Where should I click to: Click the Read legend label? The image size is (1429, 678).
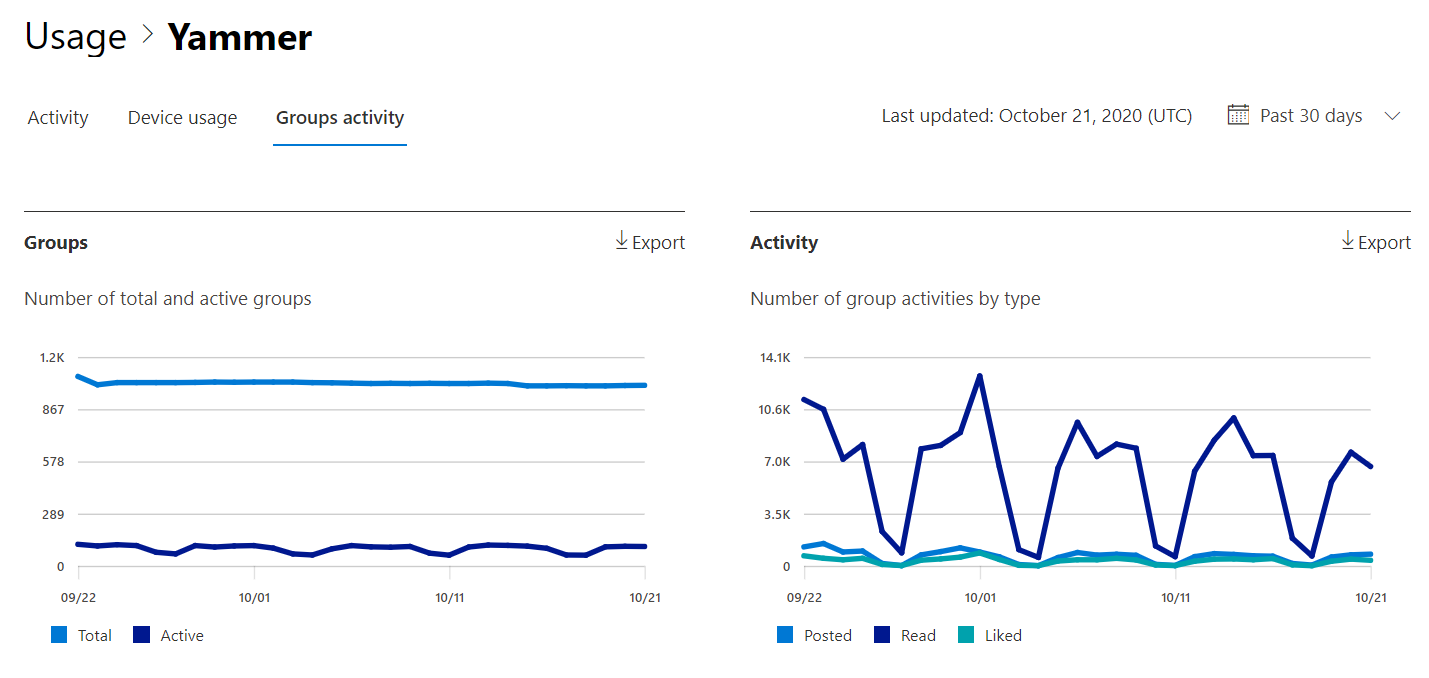tap(918, 635)
